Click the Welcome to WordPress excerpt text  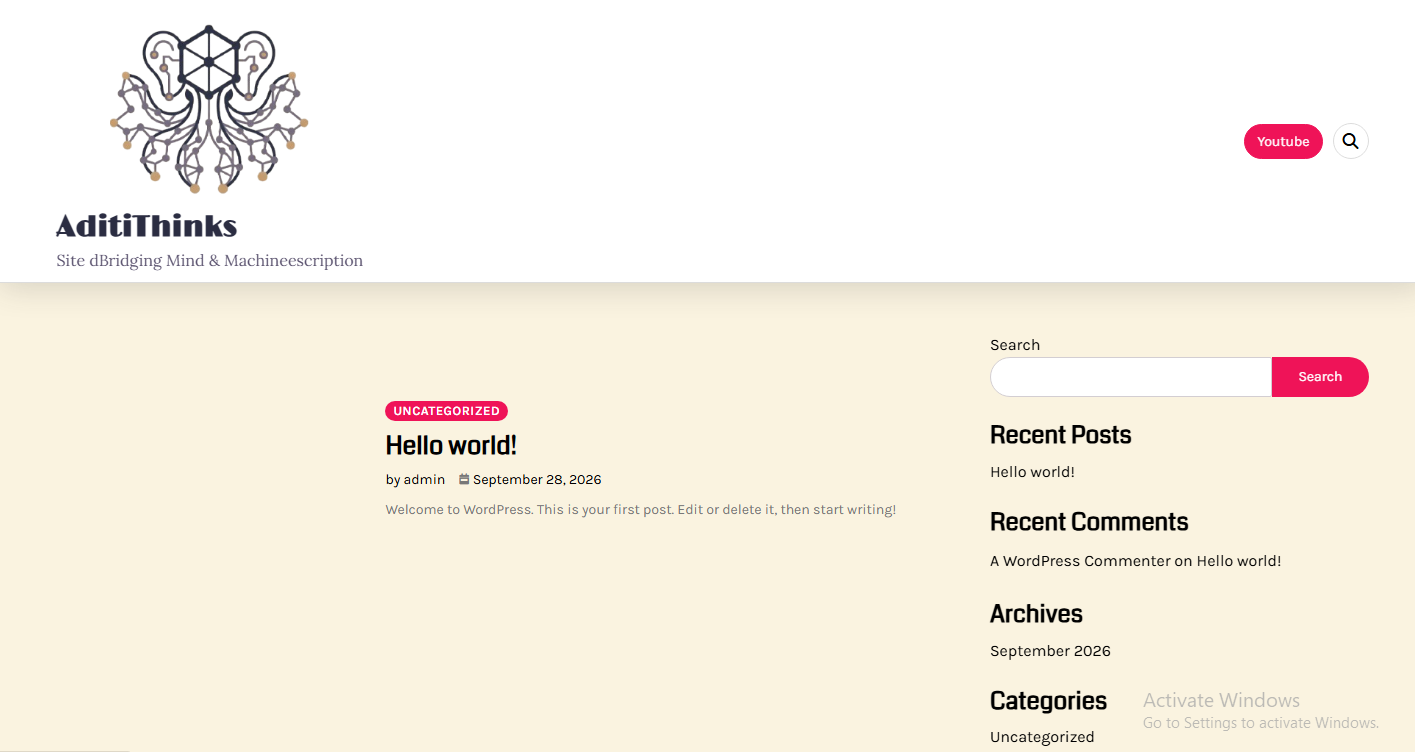click(x=640, y=510)
